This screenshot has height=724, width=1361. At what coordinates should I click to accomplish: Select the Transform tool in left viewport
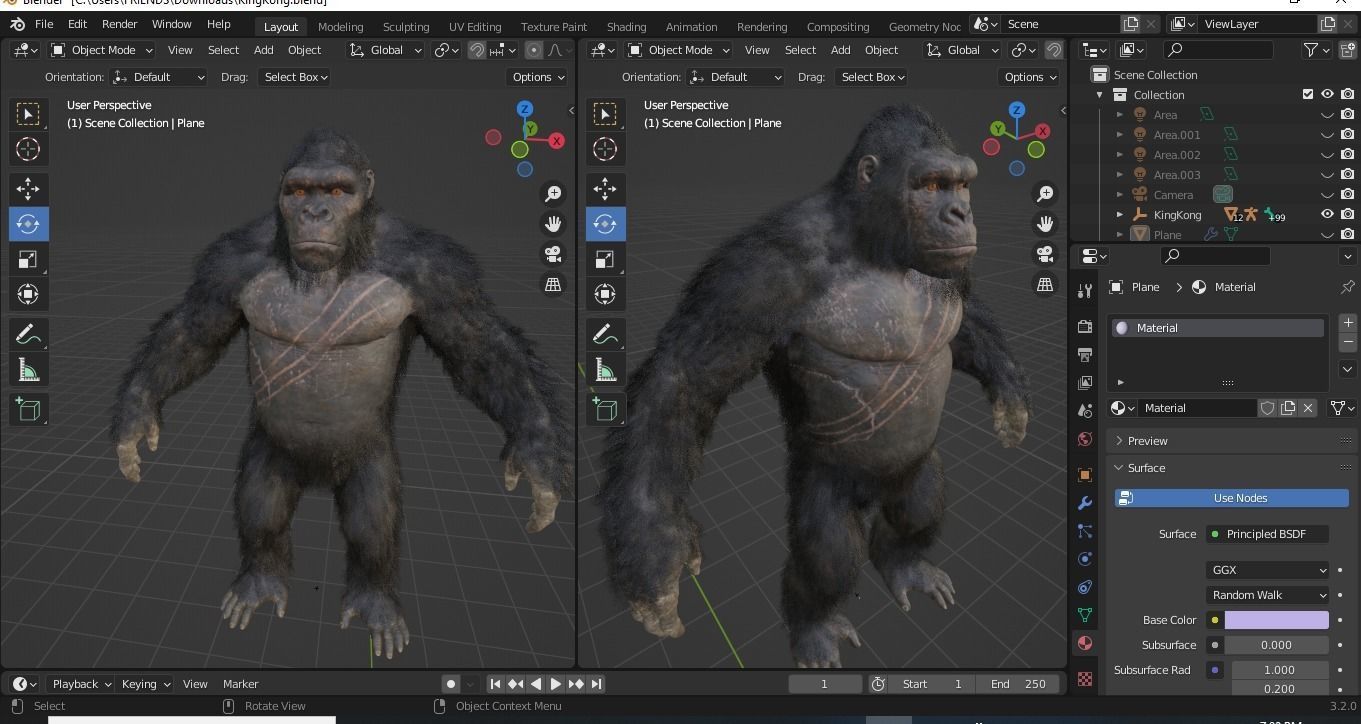tap(28, 294)
